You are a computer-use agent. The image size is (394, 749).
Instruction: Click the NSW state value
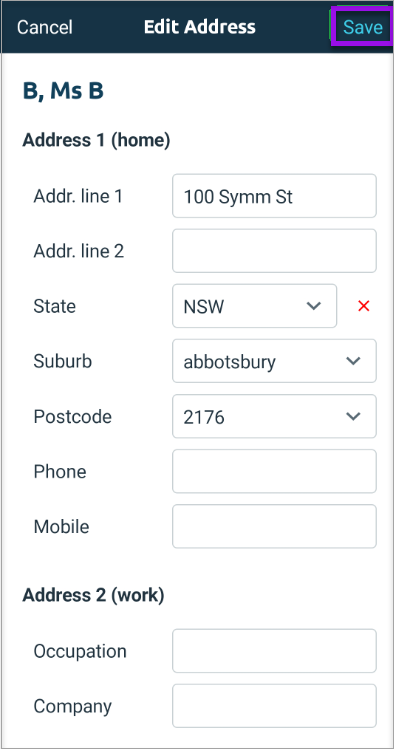point(203,307)
